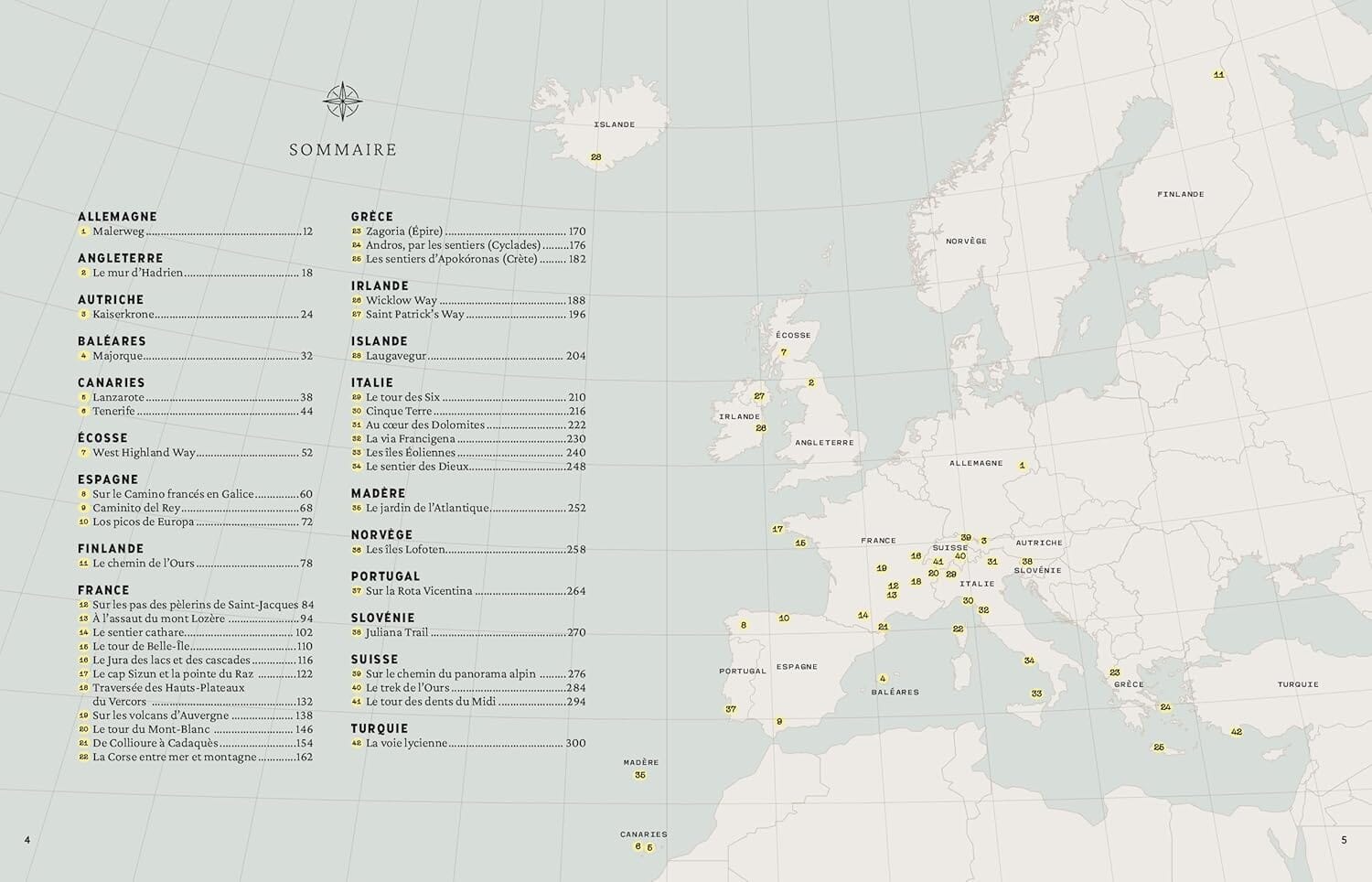
Task: Click marker 36 on the Lofoten islands
Action: (x=1034, y=16)
